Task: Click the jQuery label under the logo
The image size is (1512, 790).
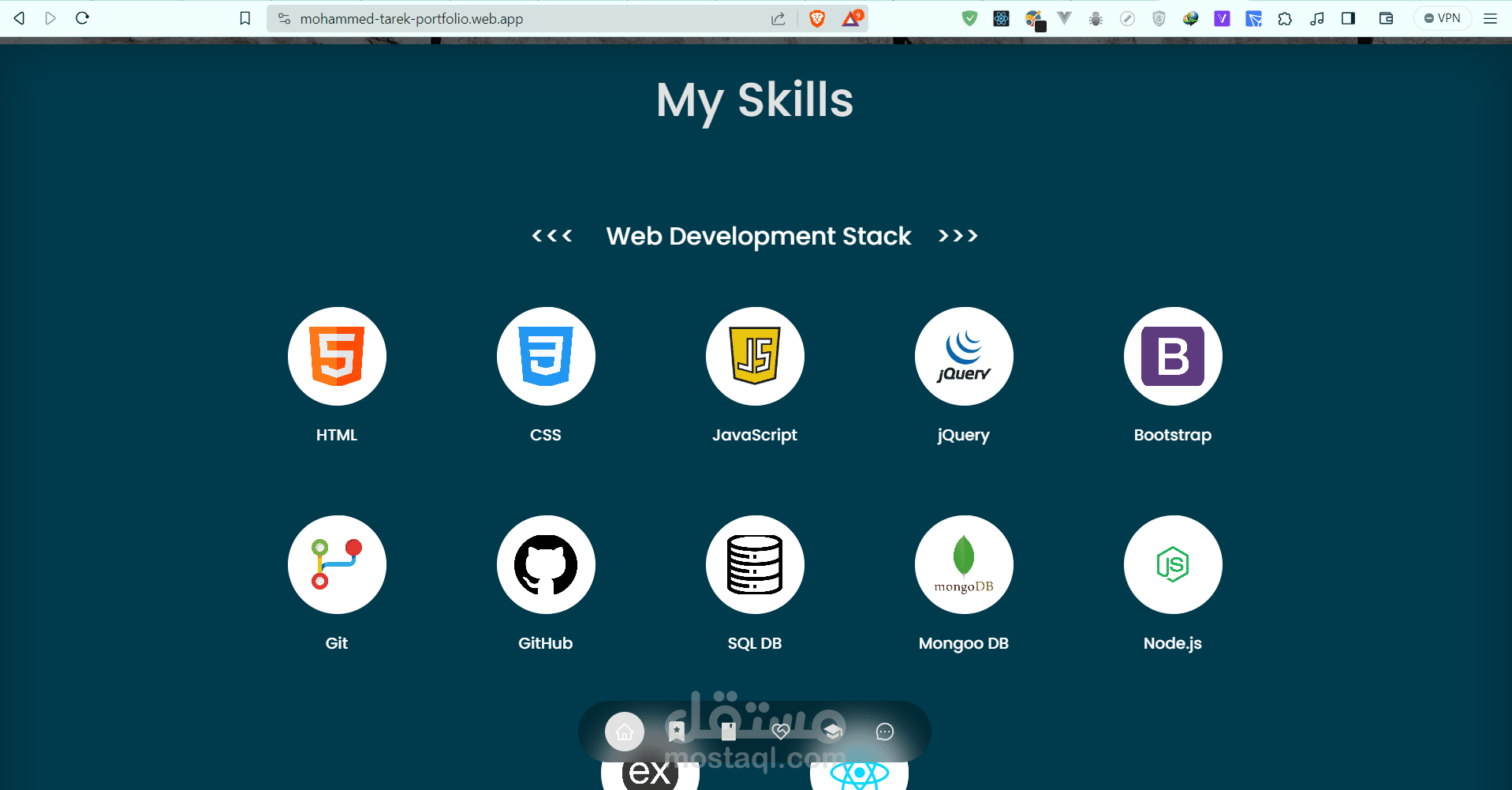Action: pyautogui.click(x=964, y=436)
